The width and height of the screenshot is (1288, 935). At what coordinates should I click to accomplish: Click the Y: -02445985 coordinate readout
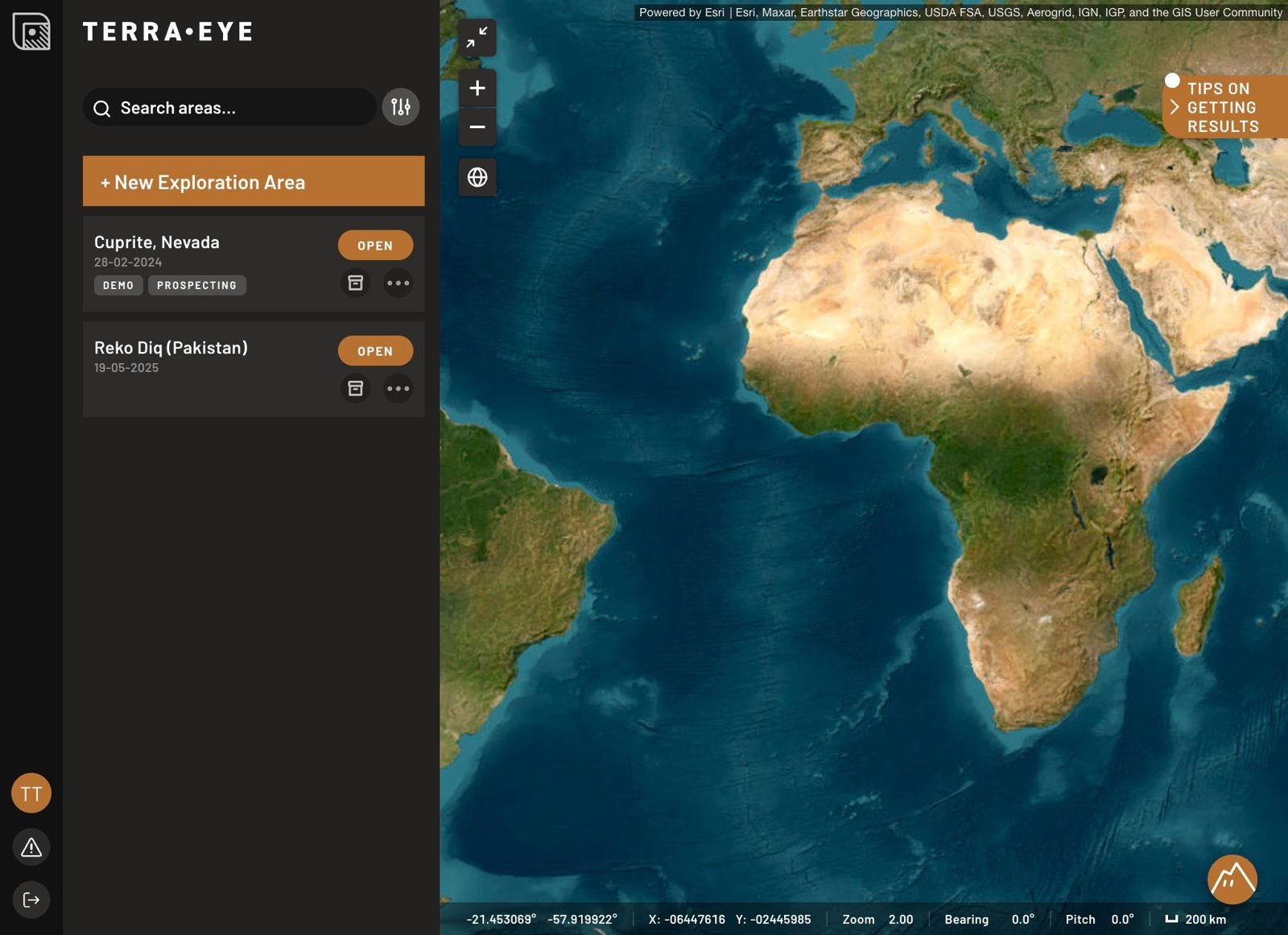click(x=774, y=919)
